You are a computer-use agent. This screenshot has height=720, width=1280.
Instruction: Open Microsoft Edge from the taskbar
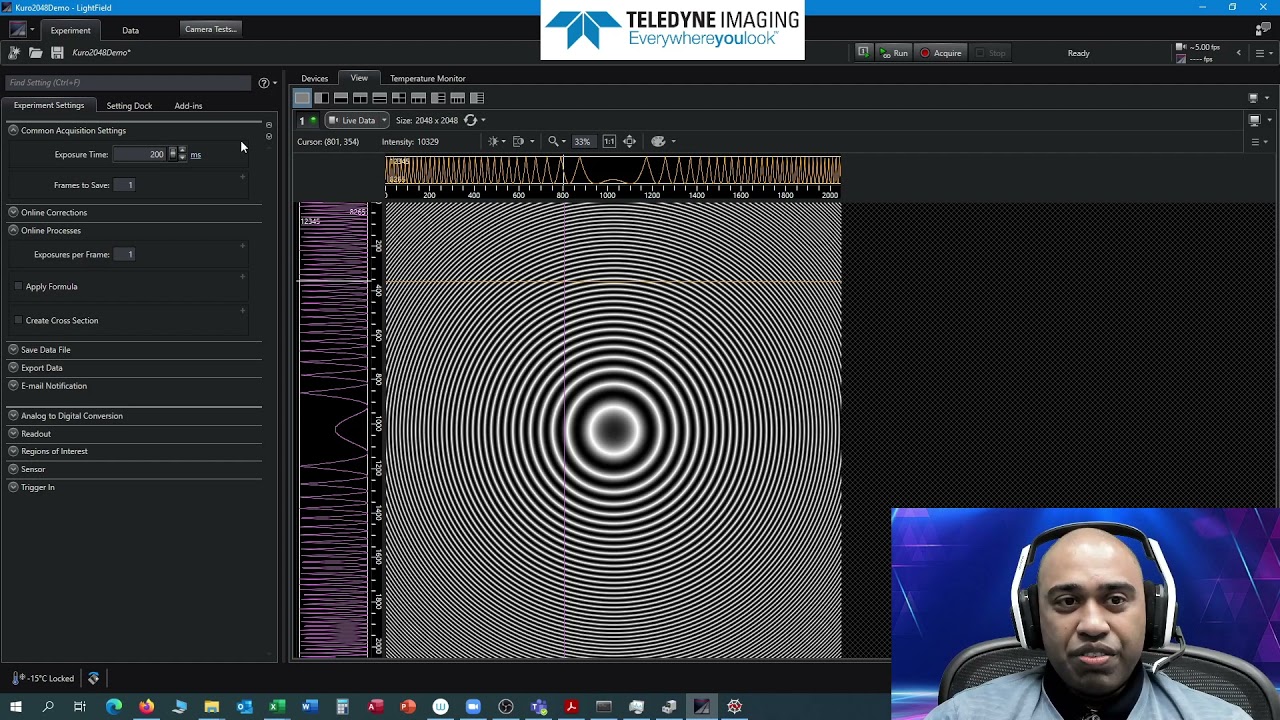114,707
